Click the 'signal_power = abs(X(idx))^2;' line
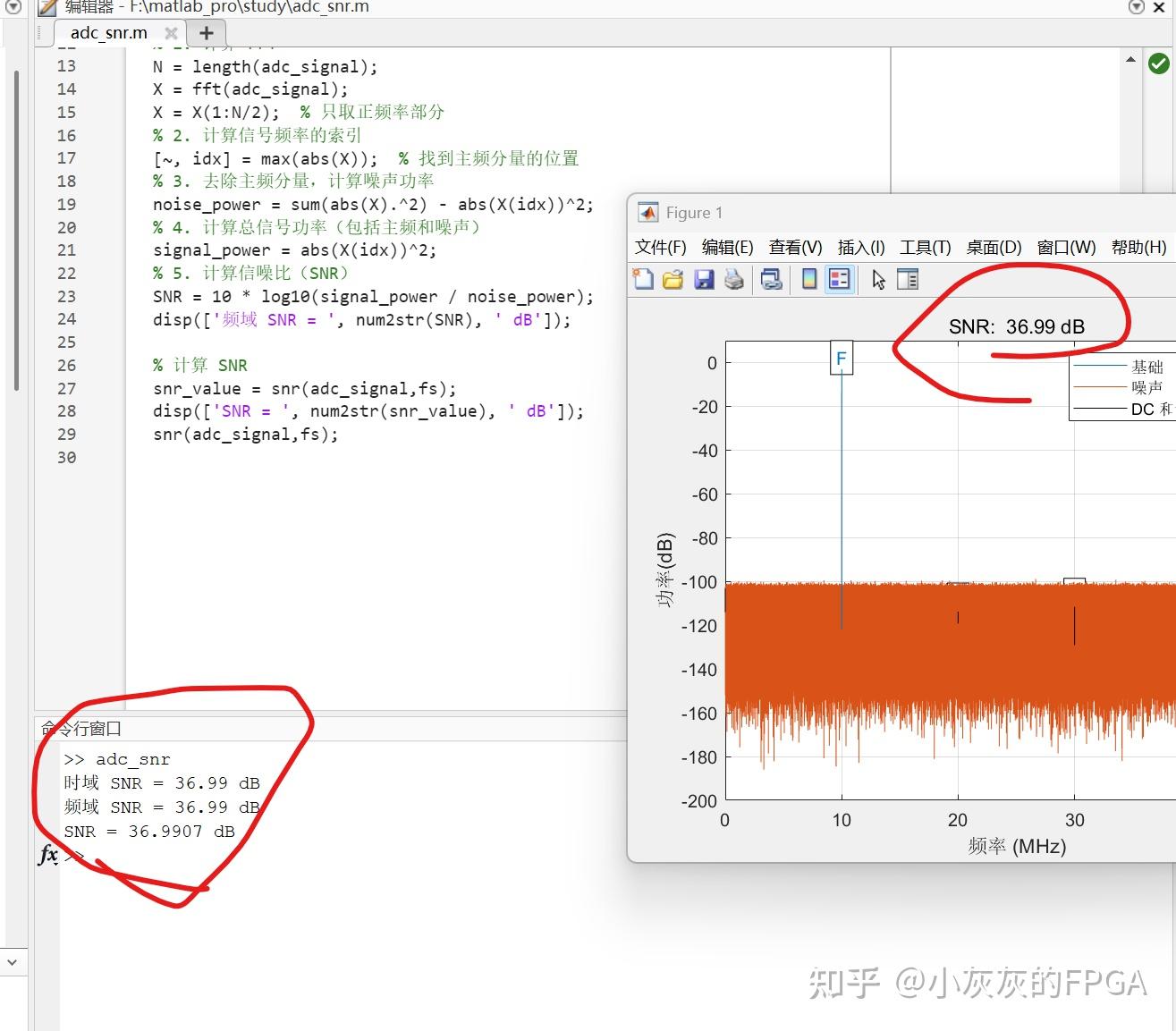The width and height of the screenshot is (1176, 1031). 295,250
